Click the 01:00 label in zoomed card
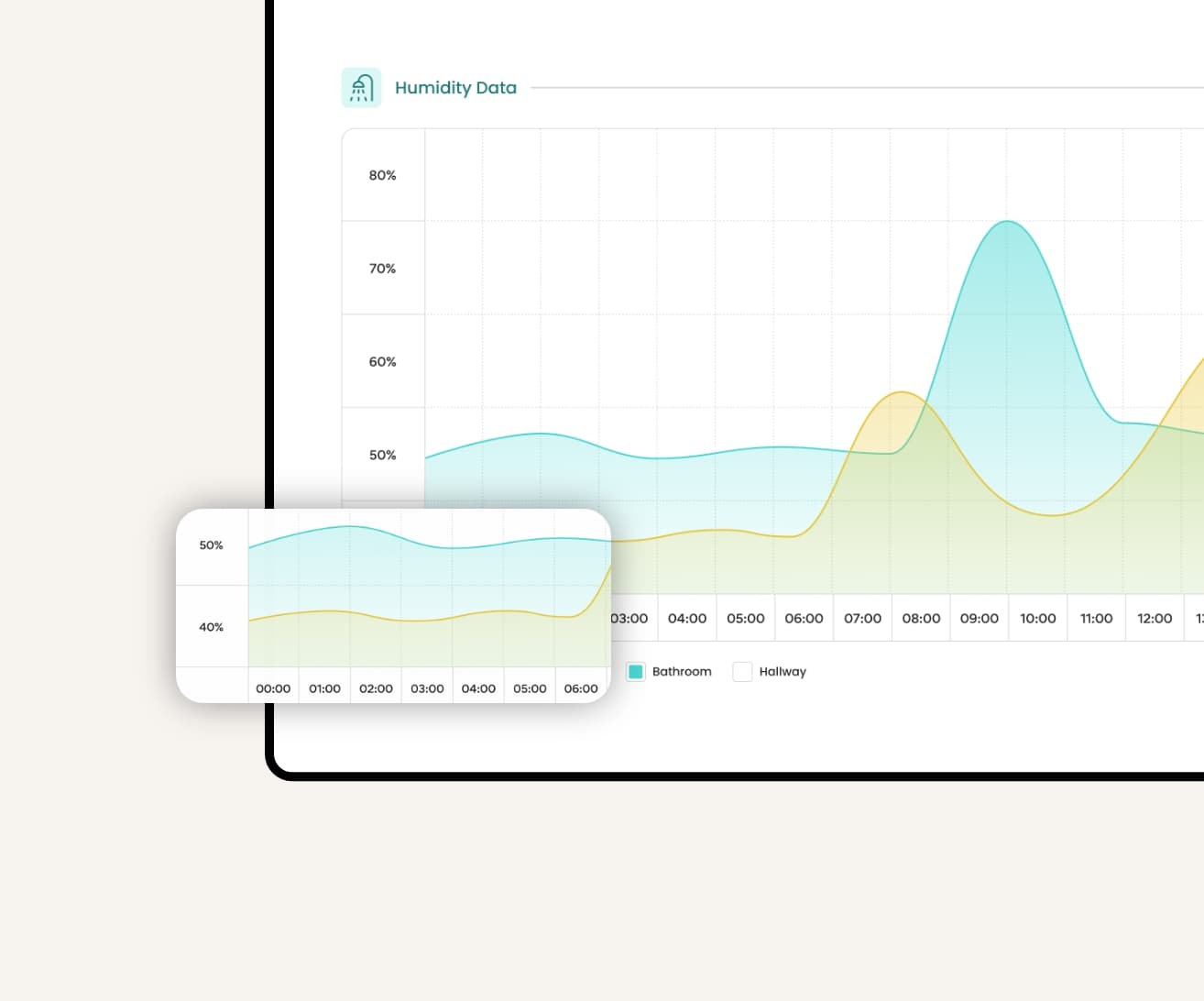The height and width of the screenshot is (1001, 1204). pos(324,688)
